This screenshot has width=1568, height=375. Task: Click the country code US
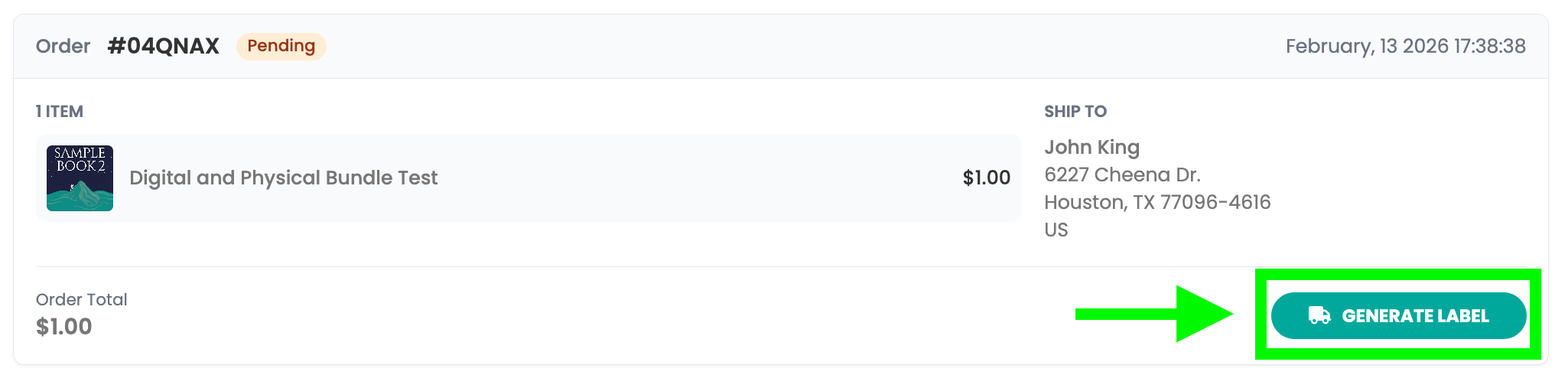[1056, 230]
